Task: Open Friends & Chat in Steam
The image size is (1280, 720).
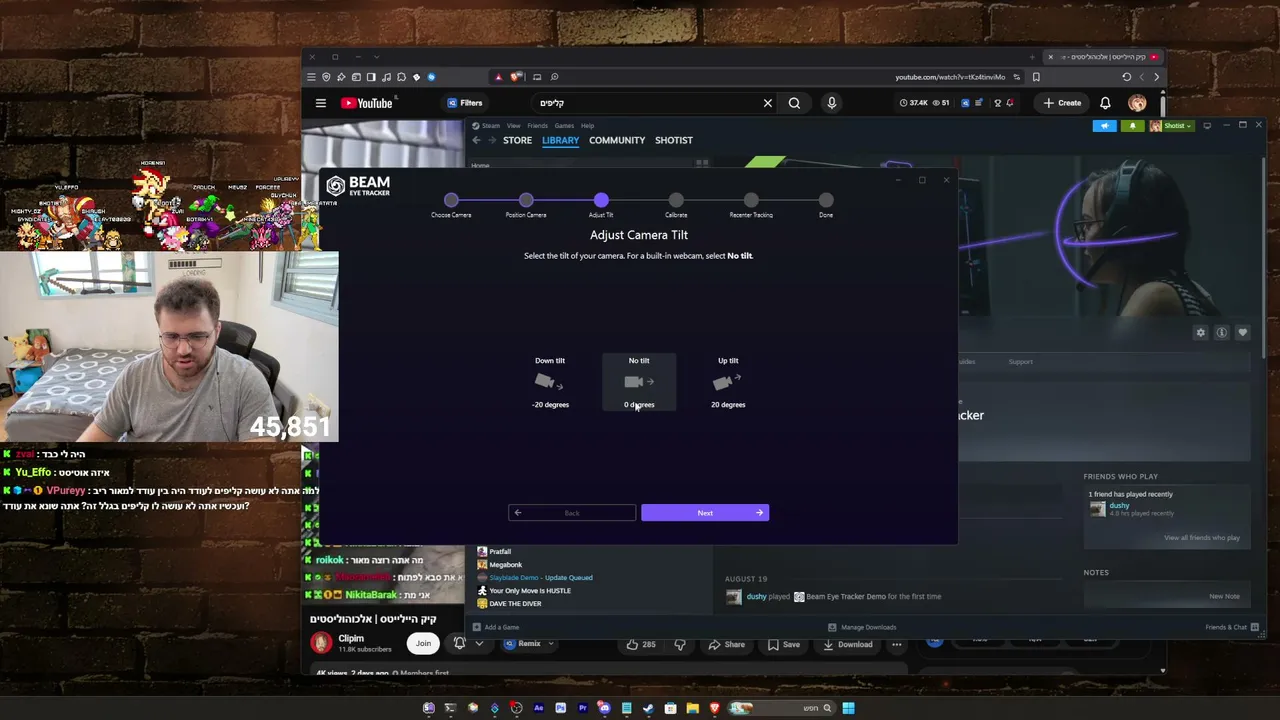Action: click(x=1232, y=627)
